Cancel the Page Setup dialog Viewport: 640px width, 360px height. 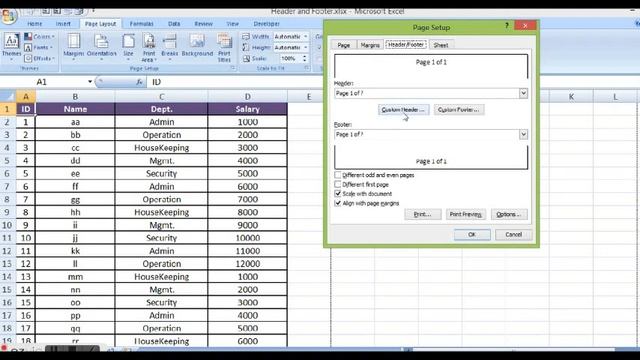pyautogui.click(x=513, y=235)
